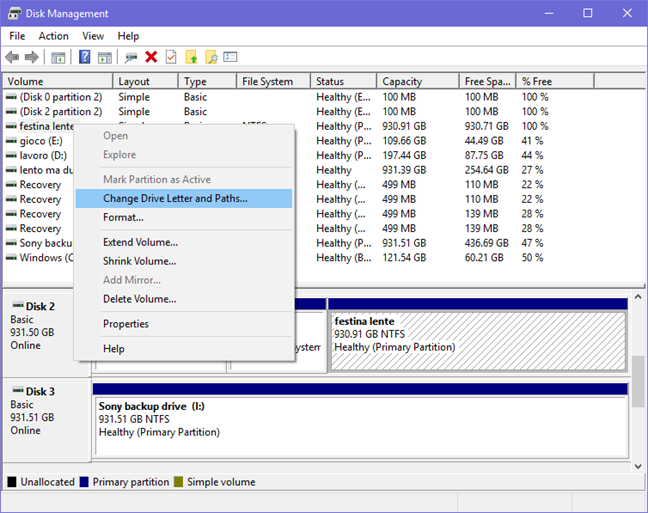The height and width of the screenshot is (513, 648).
Task: Click the 930.91 GB capacity cell
Action: pyautogui.click(x=404, y=126)
